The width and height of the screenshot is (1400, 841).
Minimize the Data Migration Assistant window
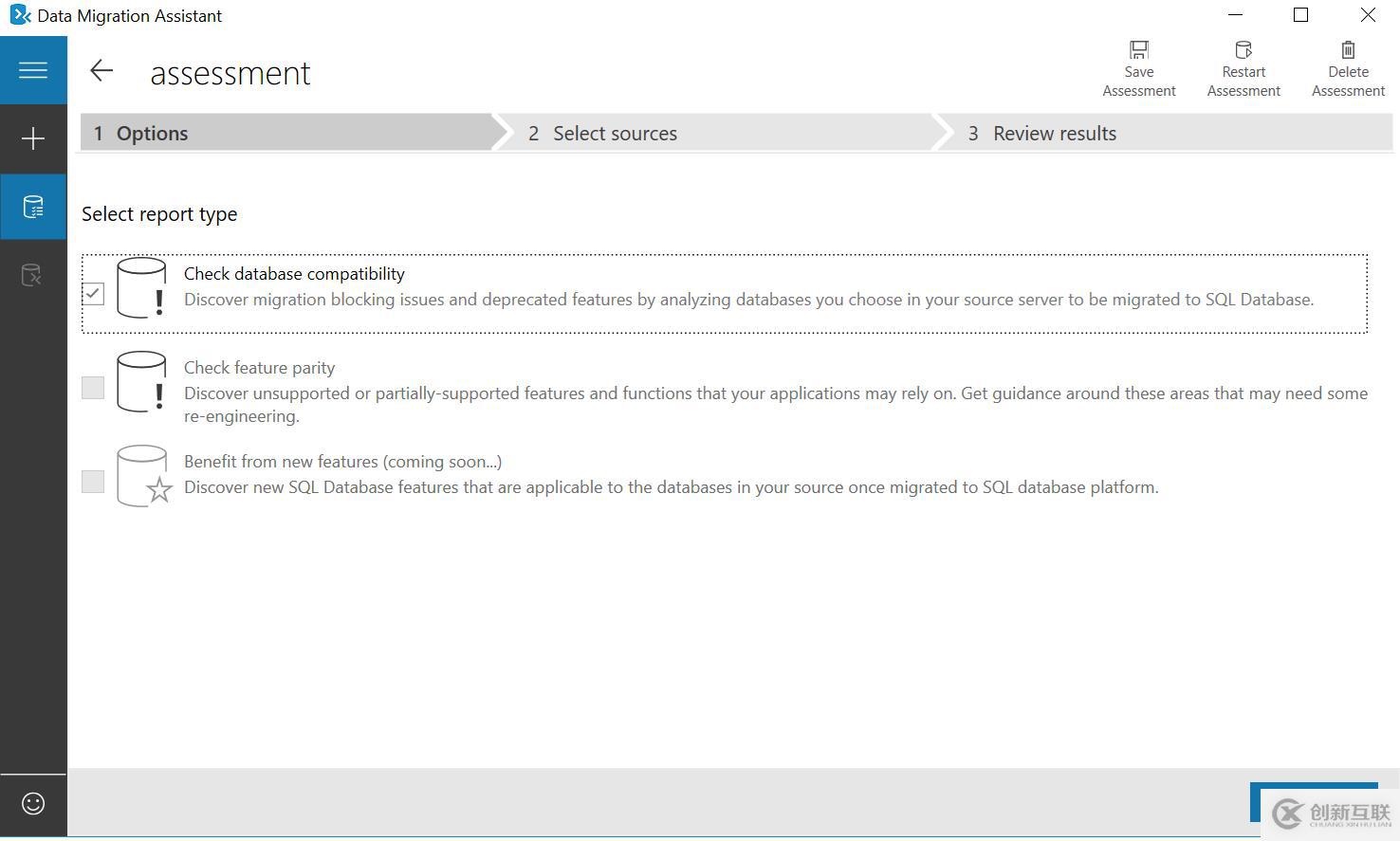pyautogui.click(x=1235, y=15)
